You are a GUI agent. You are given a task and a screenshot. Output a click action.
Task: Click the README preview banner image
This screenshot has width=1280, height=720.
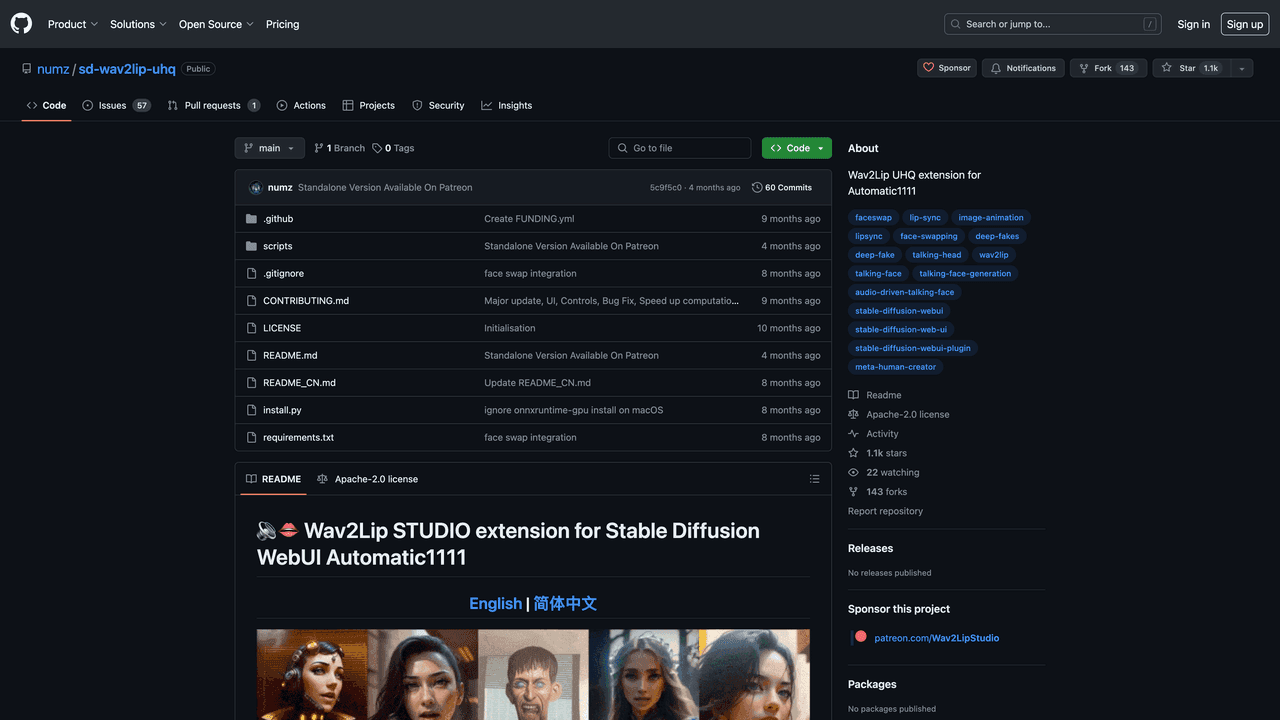pyautogui.click(x=533, y=674)
